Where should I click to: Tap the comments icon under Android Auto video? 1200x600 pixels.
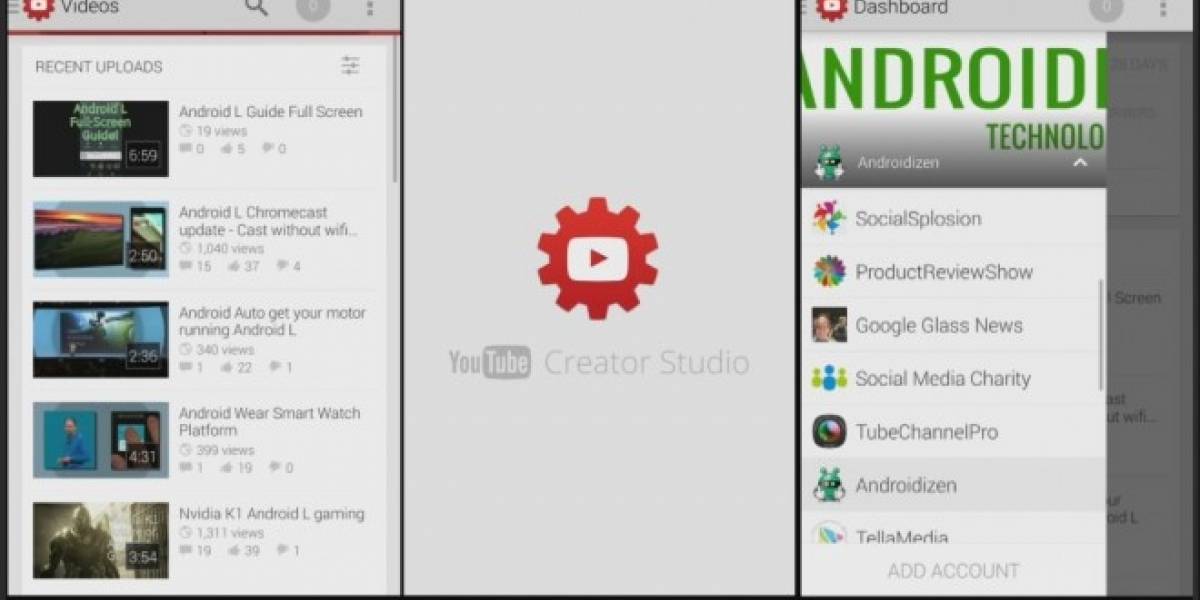pos(185,367)
